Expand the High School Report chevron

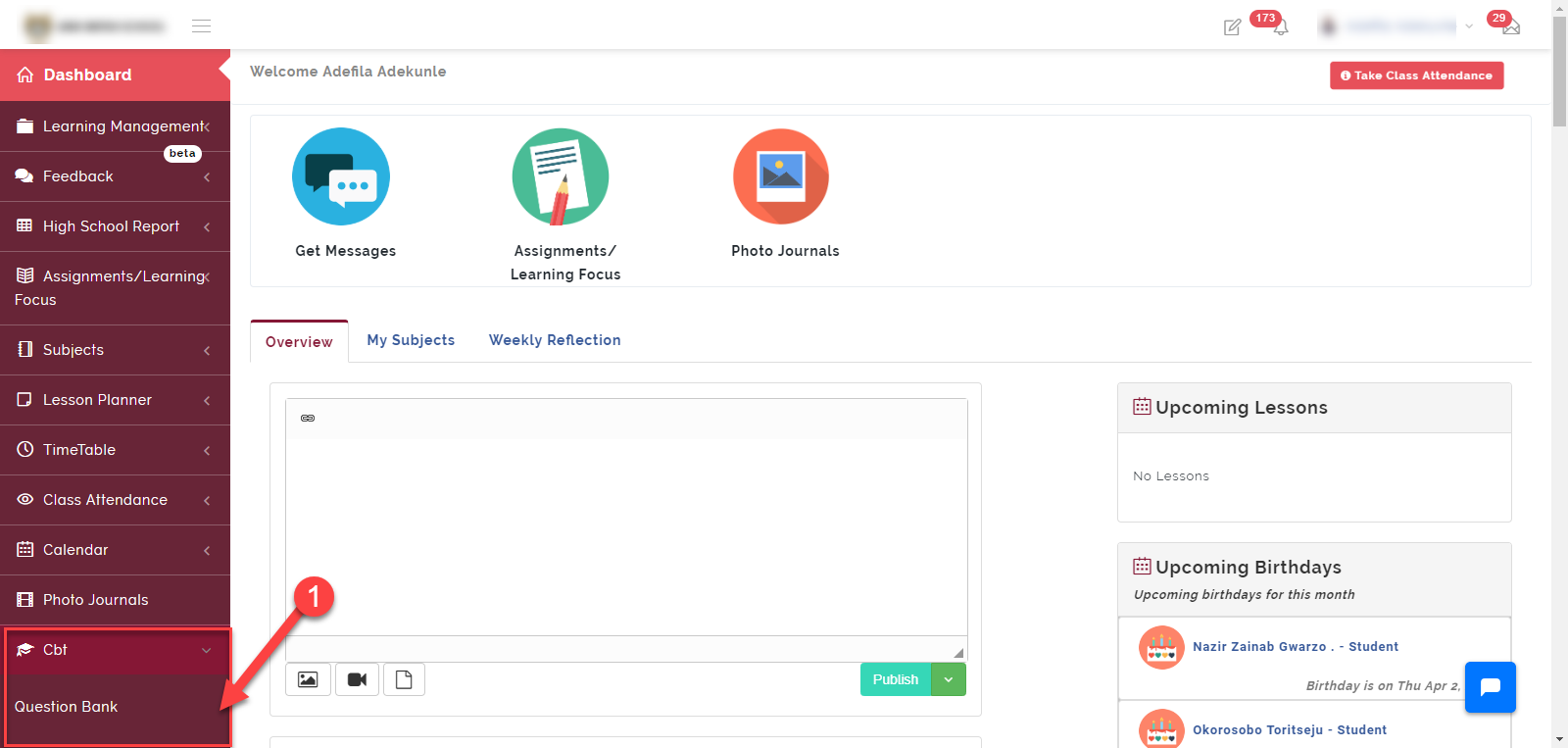[207, 226]
